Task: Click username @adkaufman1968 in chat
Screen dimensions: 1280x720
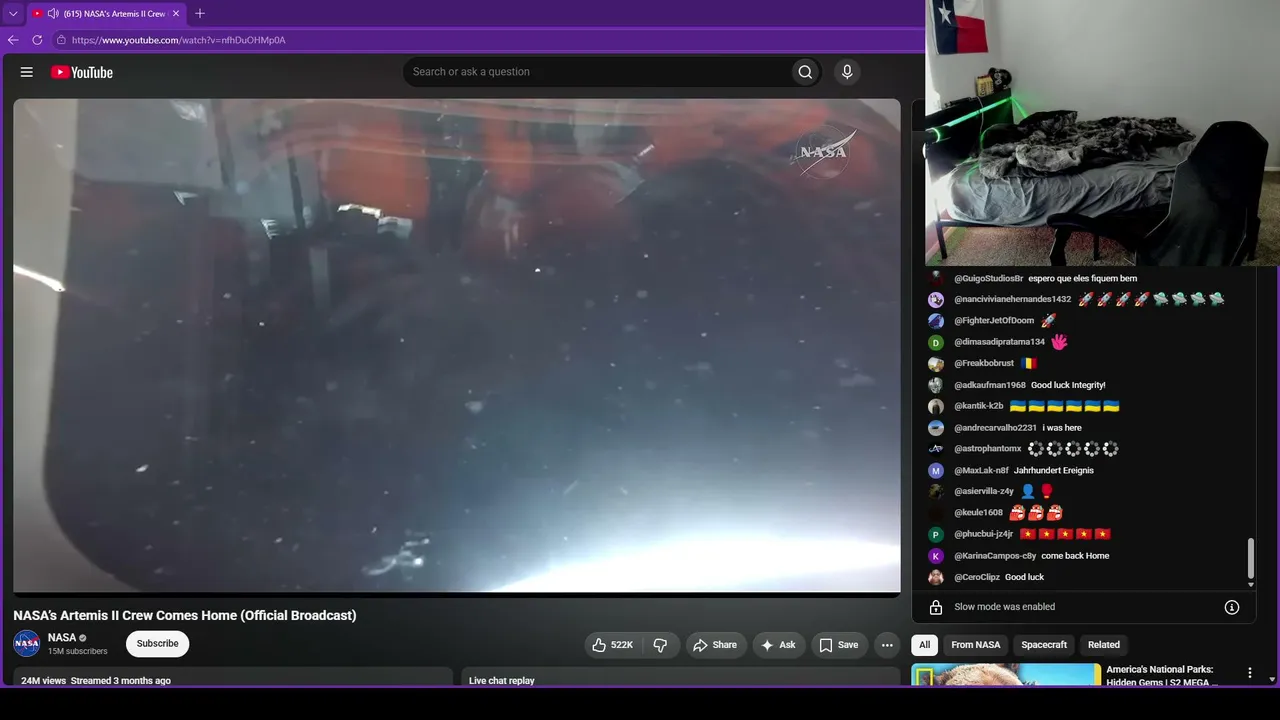Action: (990, 385)
